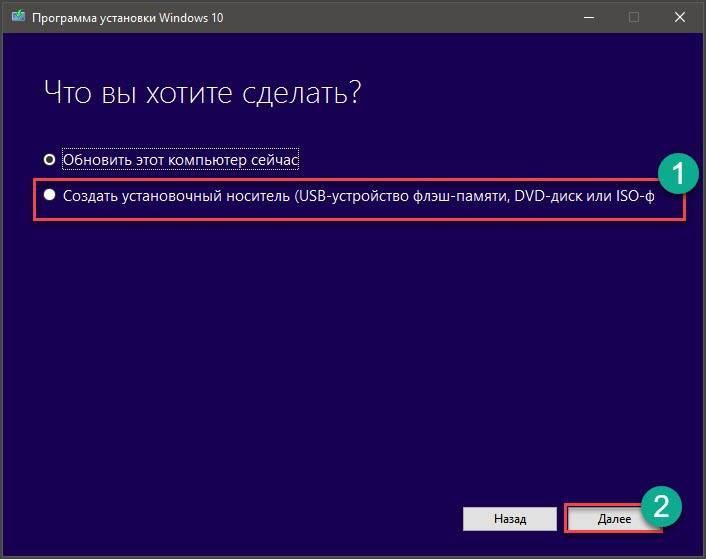This screenshot has width=706, height=559.
Task: Click the heading 'Что вы хотите сделать?'
Action: click(202, 93)
